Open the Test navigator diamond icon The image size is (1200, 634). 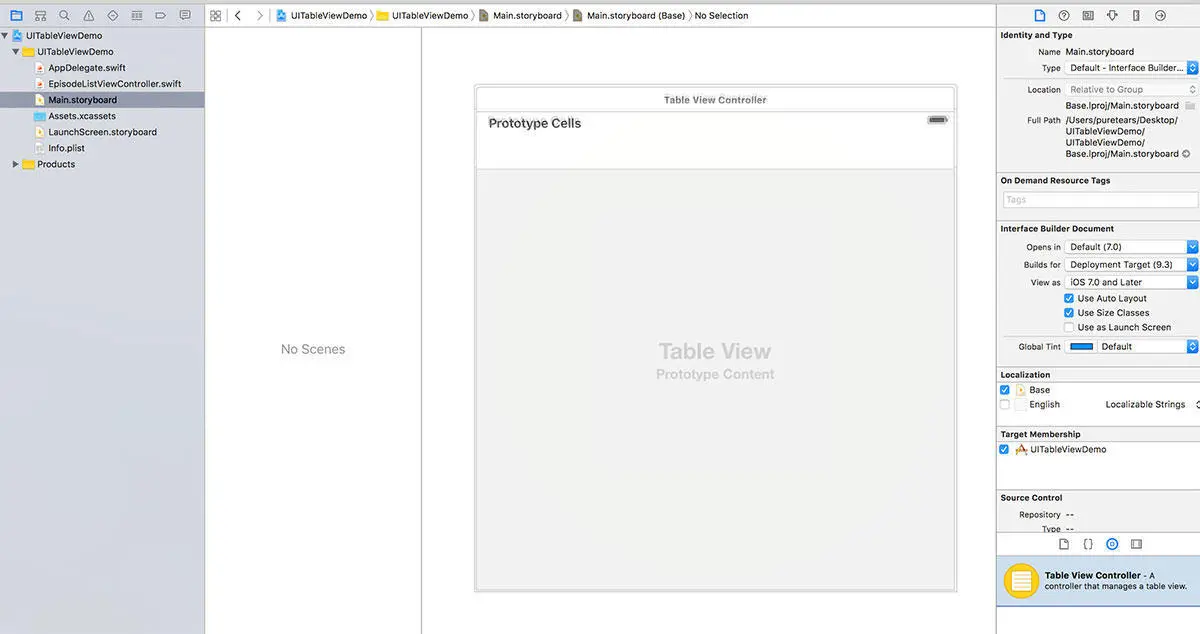(112, 16)
